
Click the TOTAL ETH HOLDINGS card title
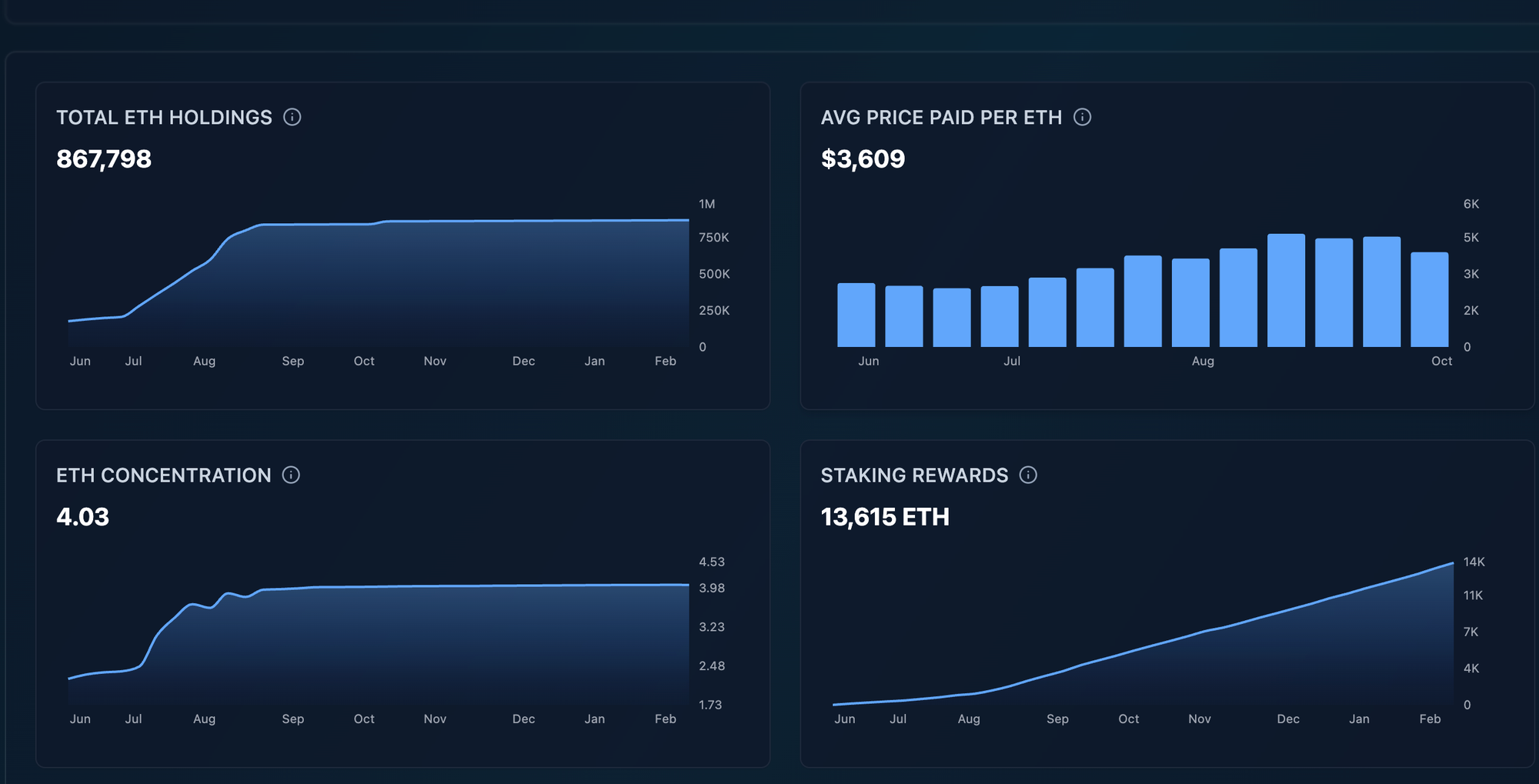coord(164,117)
